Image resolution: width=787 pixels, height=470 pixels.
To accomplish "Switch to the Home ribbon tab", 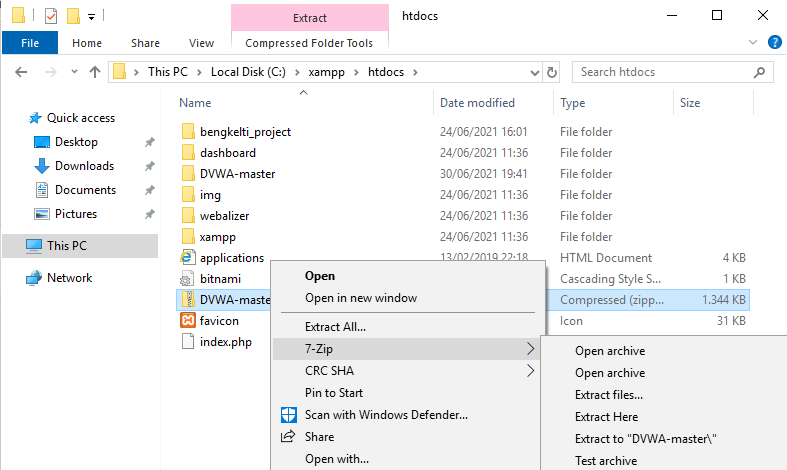I will pos(87,43).
